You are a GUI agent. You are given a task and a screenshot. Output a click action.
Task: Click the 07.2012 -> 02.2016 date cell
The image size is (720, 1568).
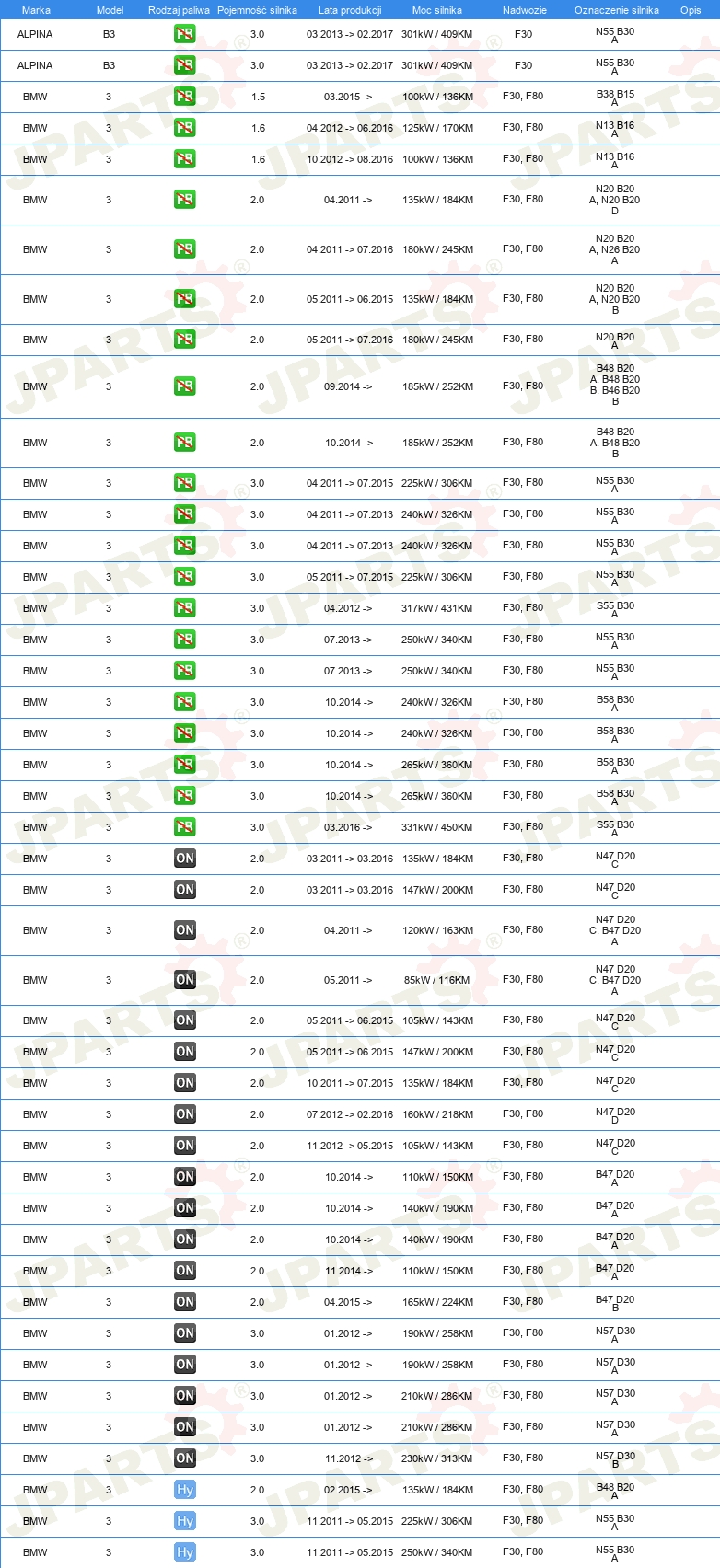click(350, 1114)
